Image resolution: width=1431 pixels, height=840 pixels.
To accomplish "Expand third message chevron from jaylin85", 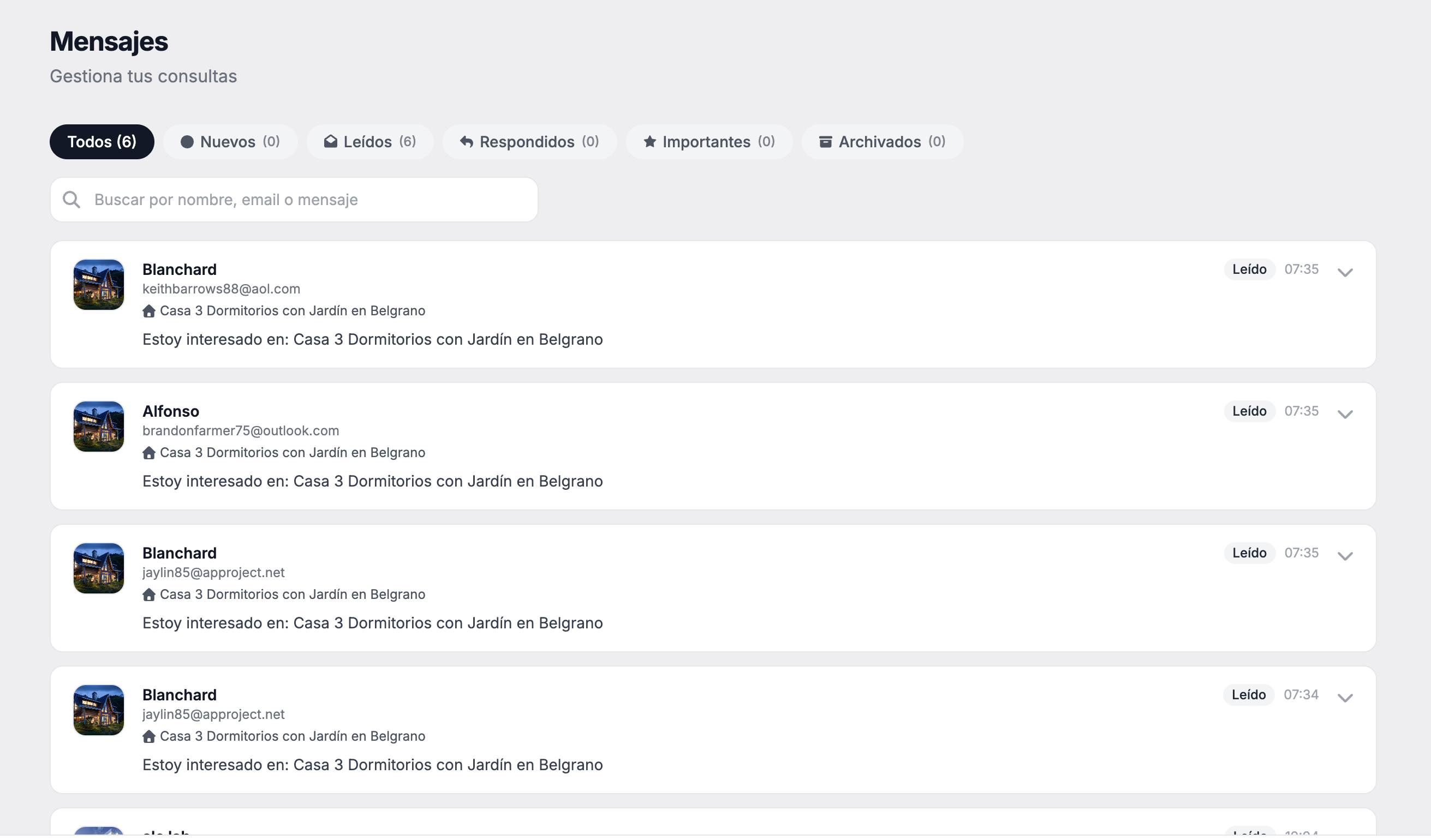I will tap(1345, 556).
